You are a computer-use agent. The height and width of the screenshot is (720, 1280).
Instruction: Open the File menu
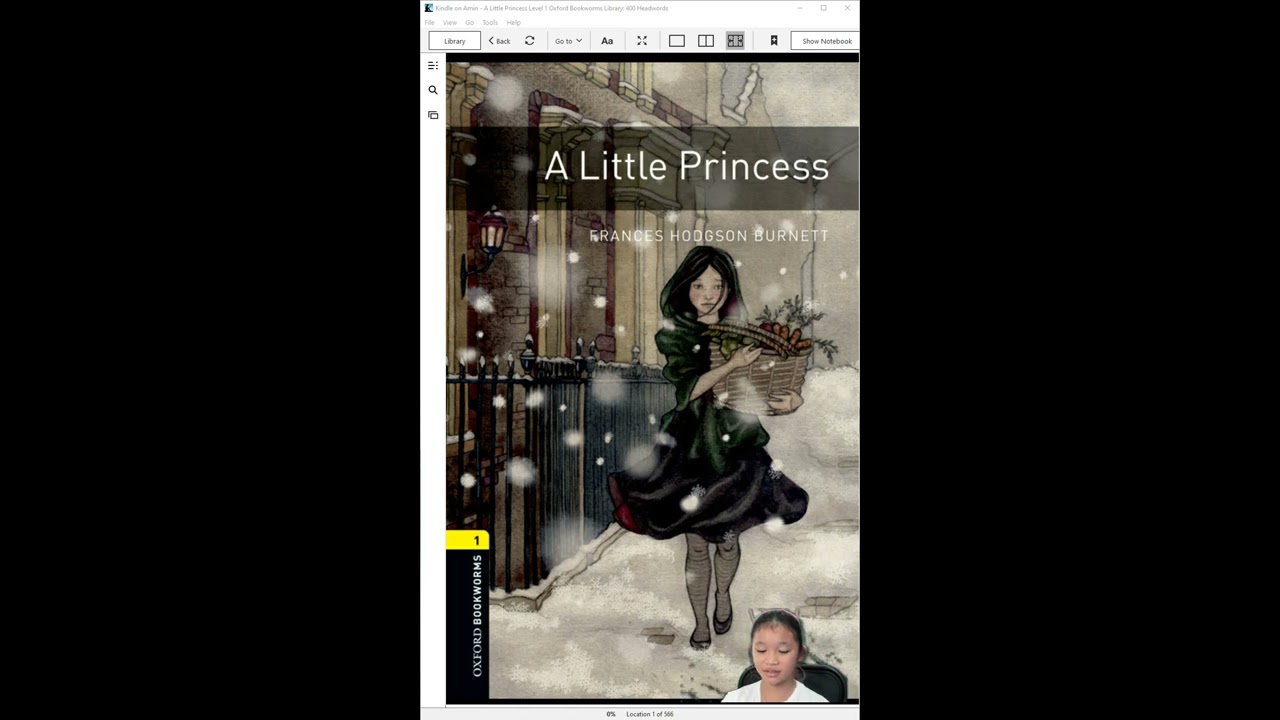tap(430, 22)
